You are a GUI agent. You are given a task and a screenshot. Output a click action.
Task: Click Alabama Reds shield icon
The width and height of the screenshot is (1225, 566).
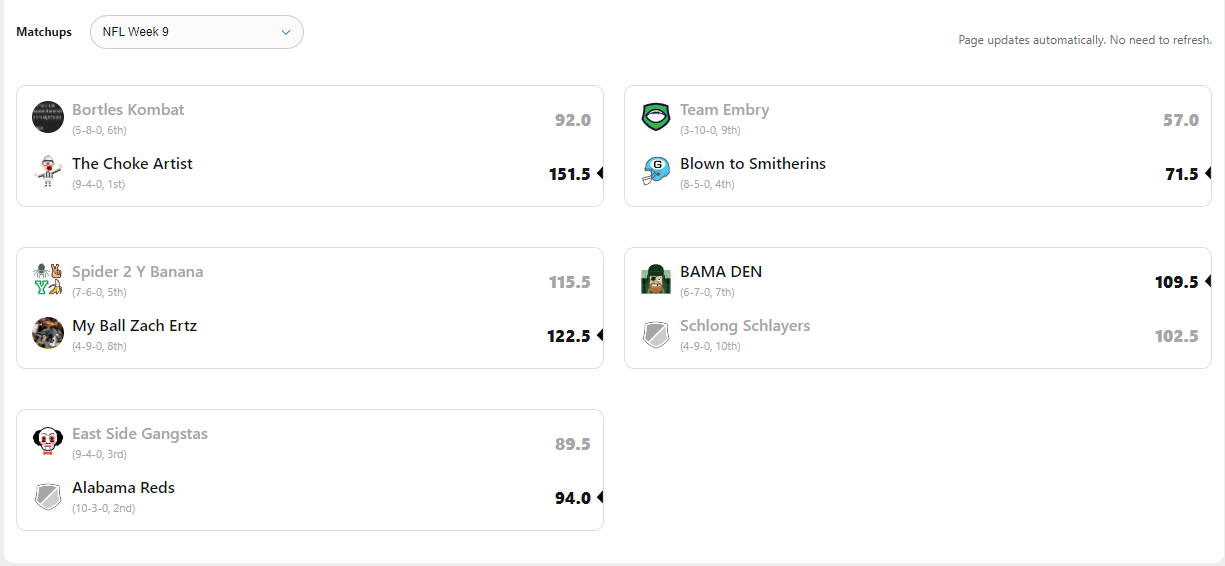click(x=48, y=495)
